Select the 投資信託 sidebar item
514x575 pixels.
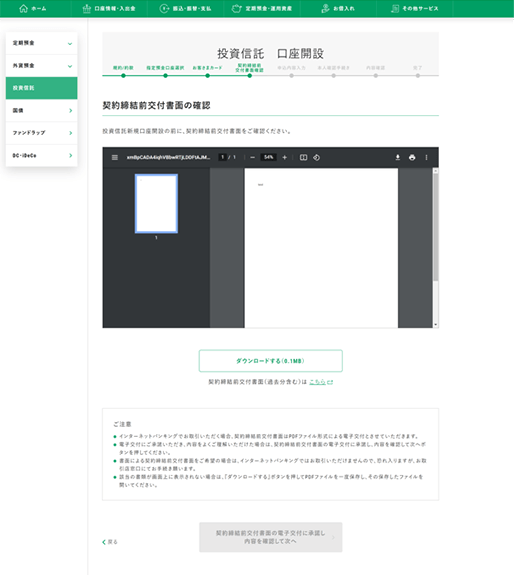(x=41, y=88)
